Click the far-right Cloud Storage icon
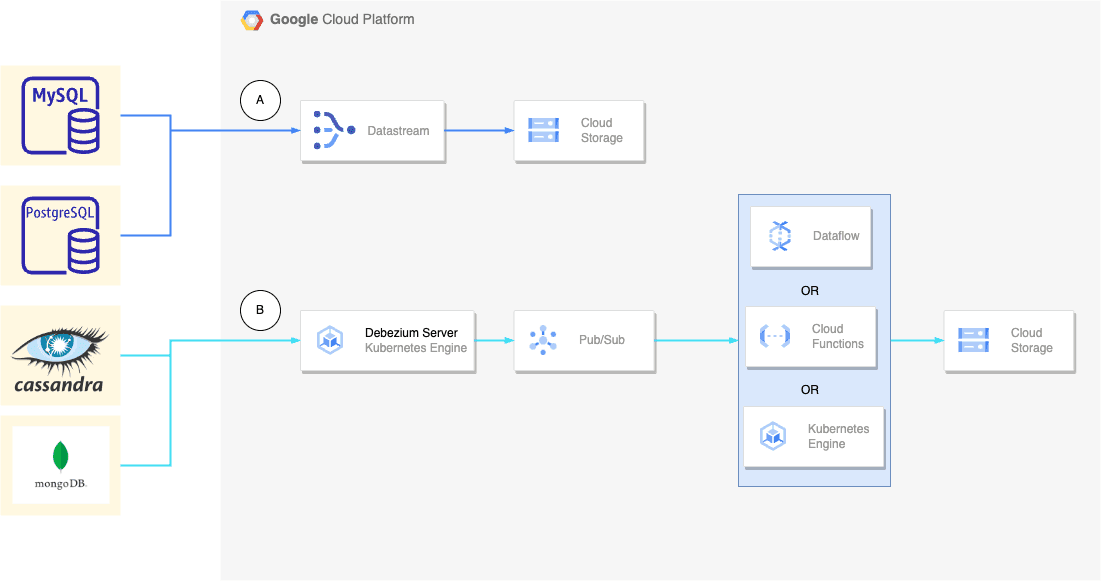Viewport: 1101px width, 582px height. (x=973, y=340)
